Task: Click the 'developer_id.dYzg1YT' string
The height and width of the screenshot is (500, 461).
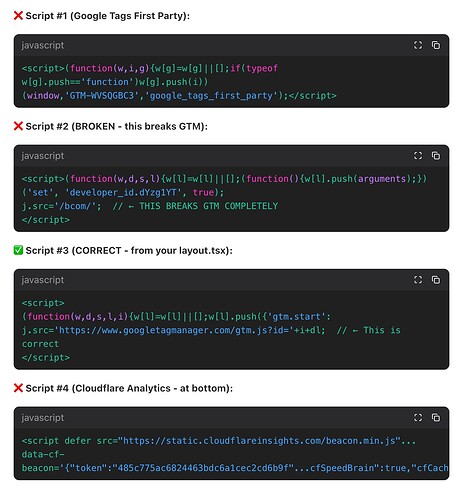Action: (123, 192)
